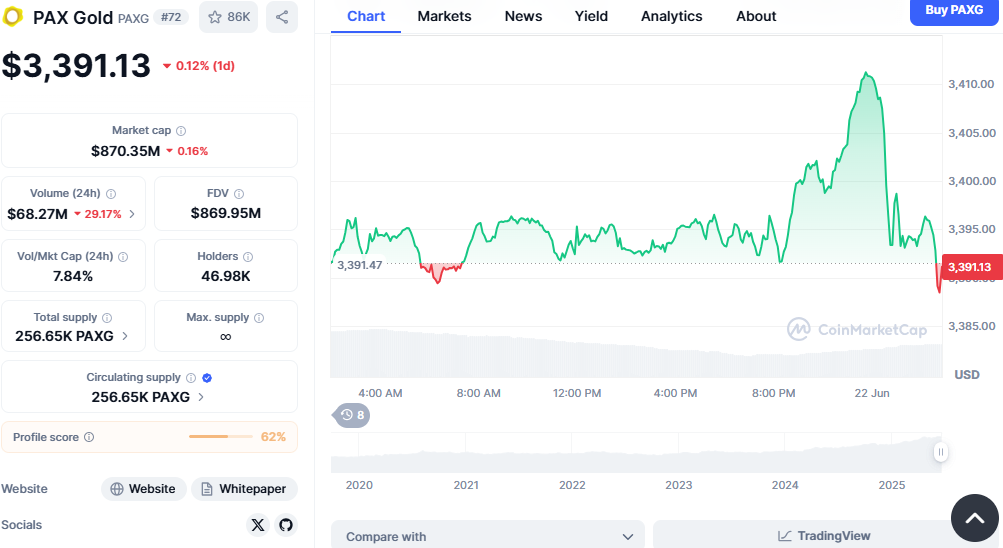The image size is (1003, 548).
Task: Expand Volume (24h) details chevron
Action: click(132, 214)
